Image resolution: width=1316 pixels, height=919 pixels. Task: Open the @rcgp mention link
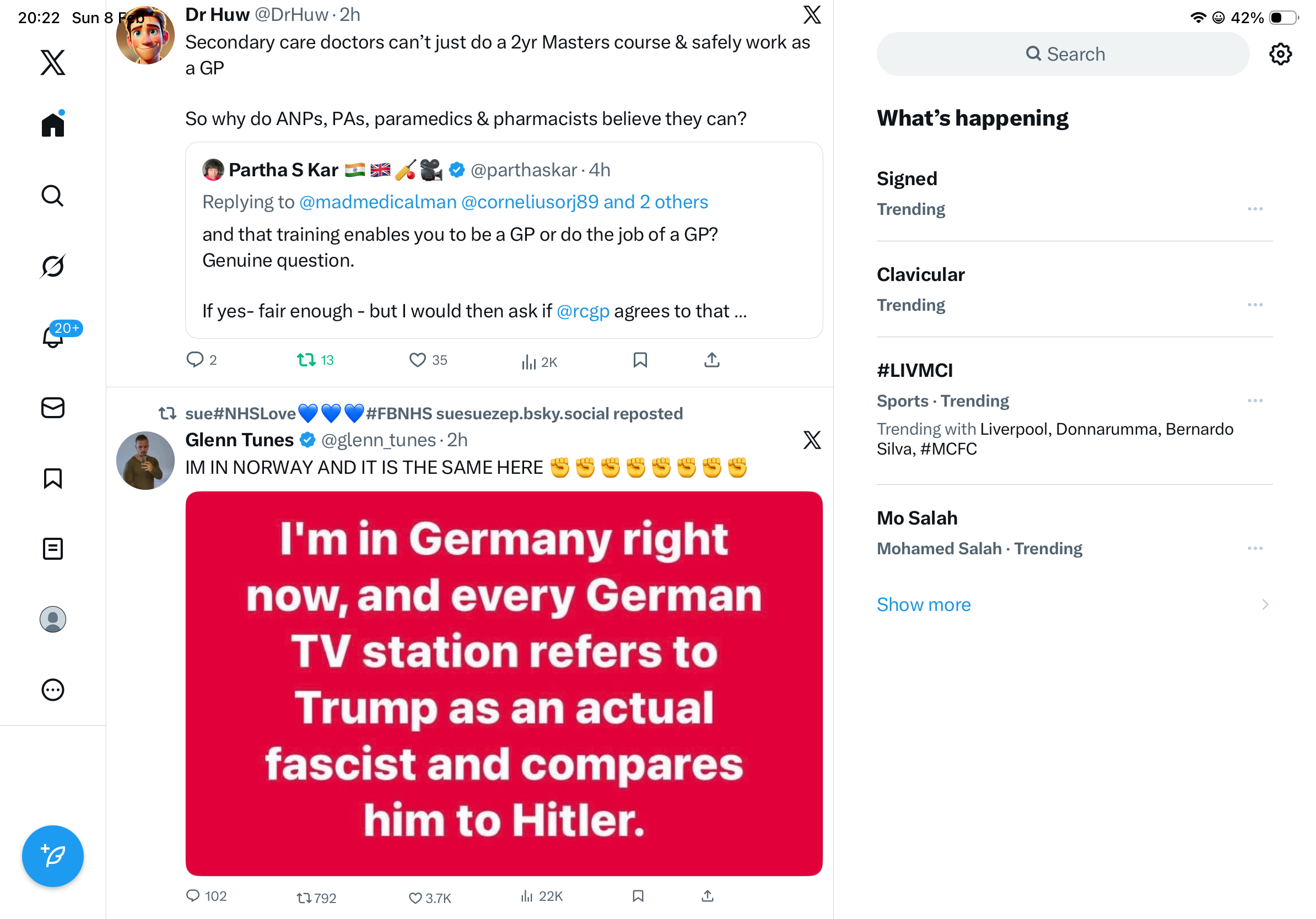coord(583,311)
